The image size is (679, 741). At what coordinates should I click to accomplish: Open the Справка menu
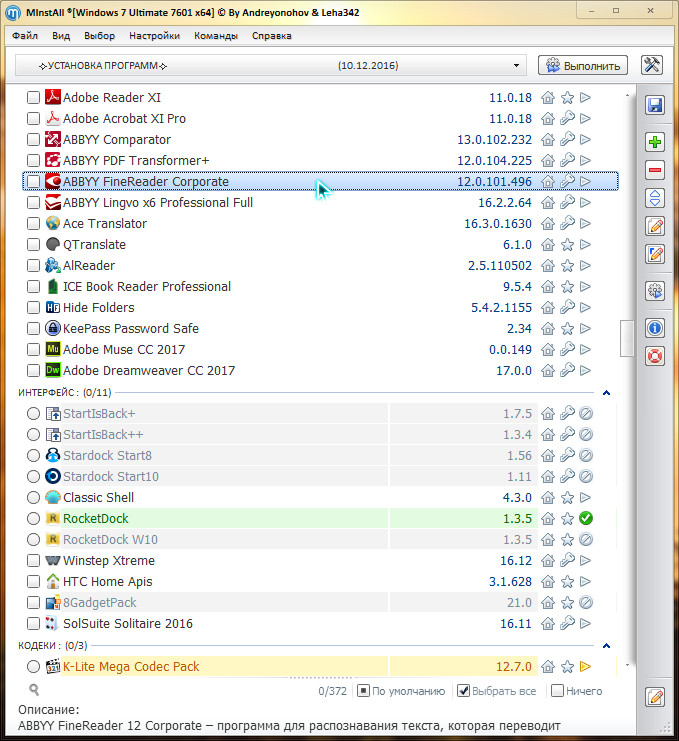(x=272, y=36)
